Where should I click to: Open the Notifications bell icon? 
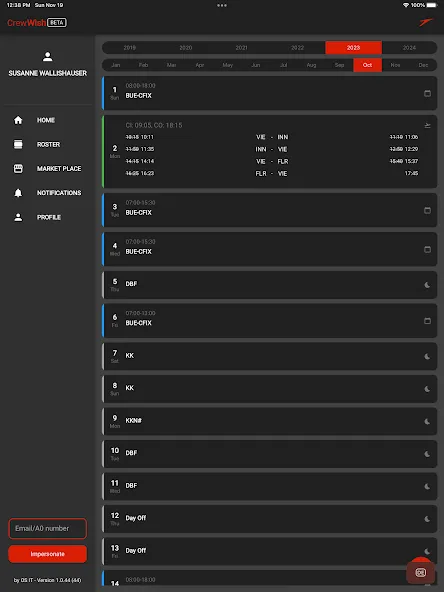coord(18,193)
